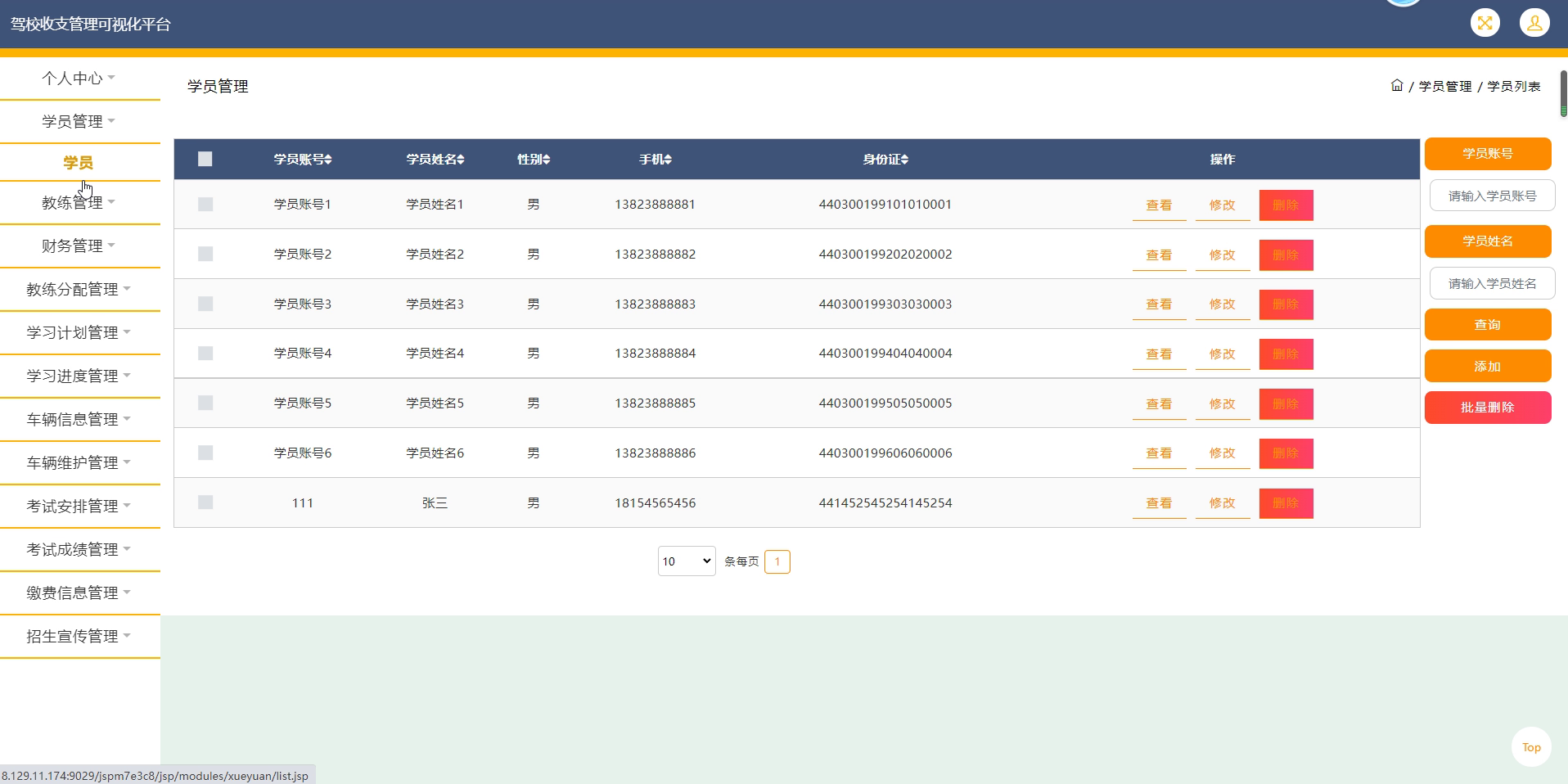Sort by 学员账号 column arrows
The height and width of the screenshot is (784, 1568).
click(328, 160)
